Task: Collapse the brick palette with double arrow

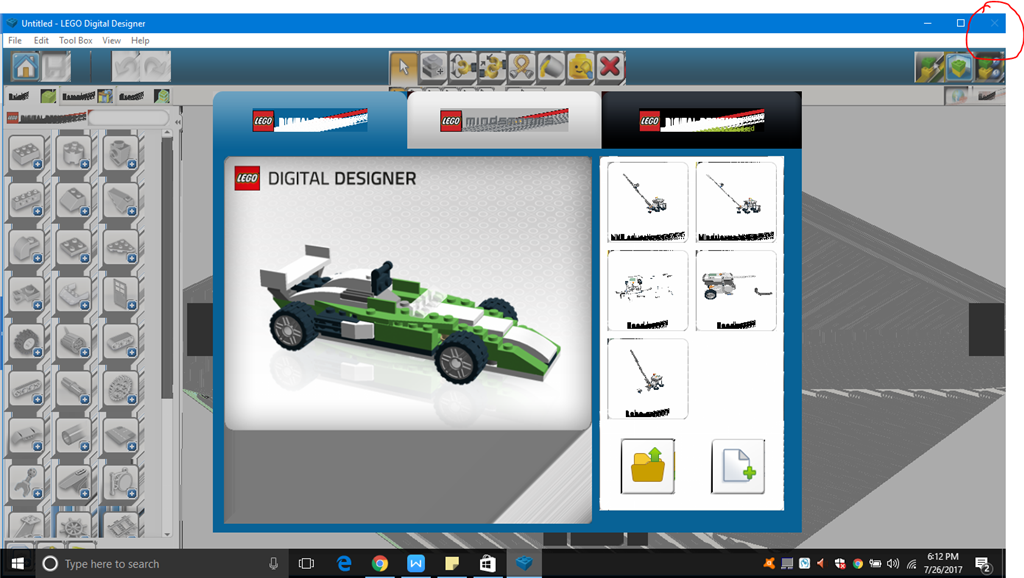Action: 178,121
